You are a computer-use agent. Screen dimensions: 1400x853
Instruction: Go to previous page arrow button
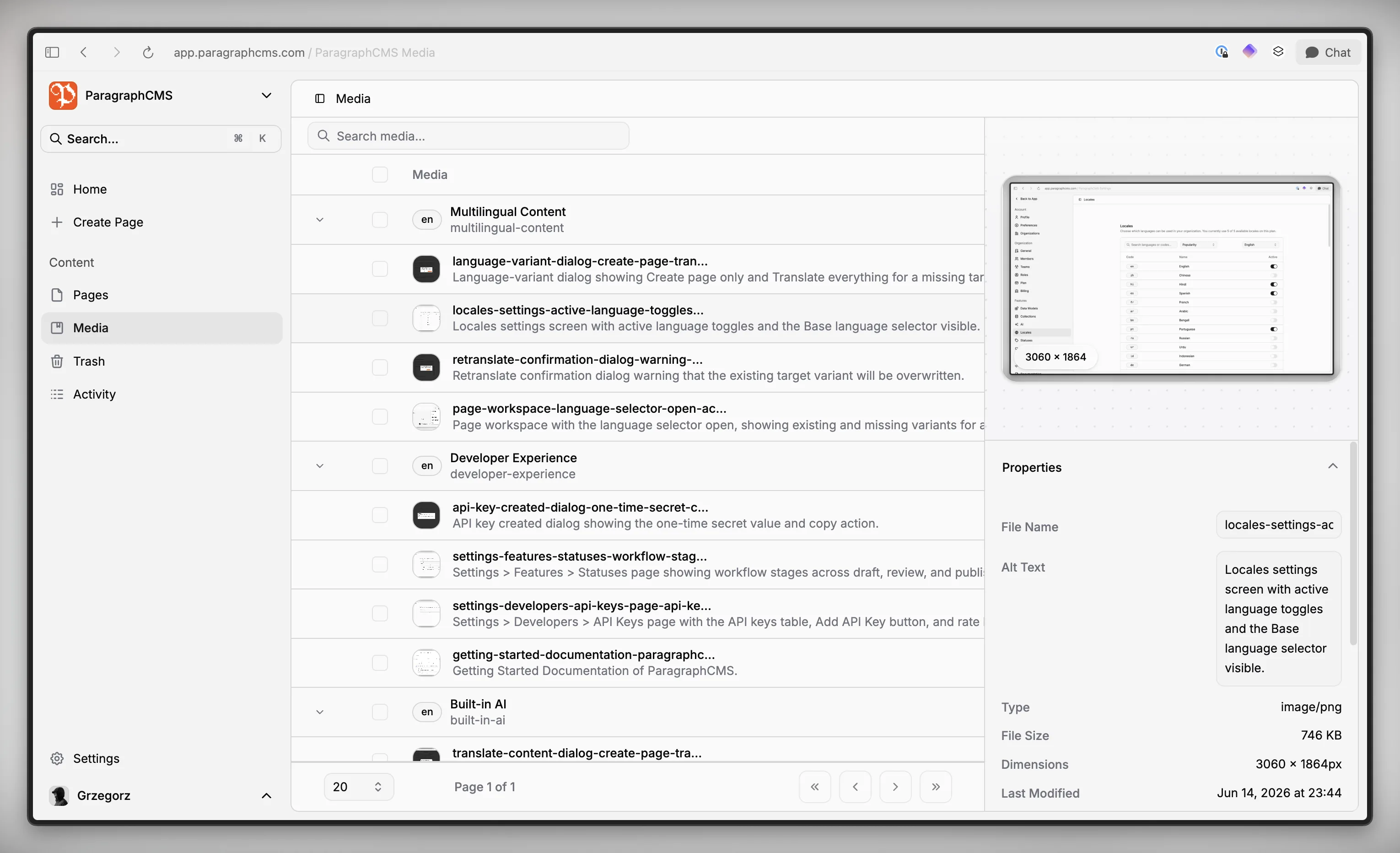point(855,787)
